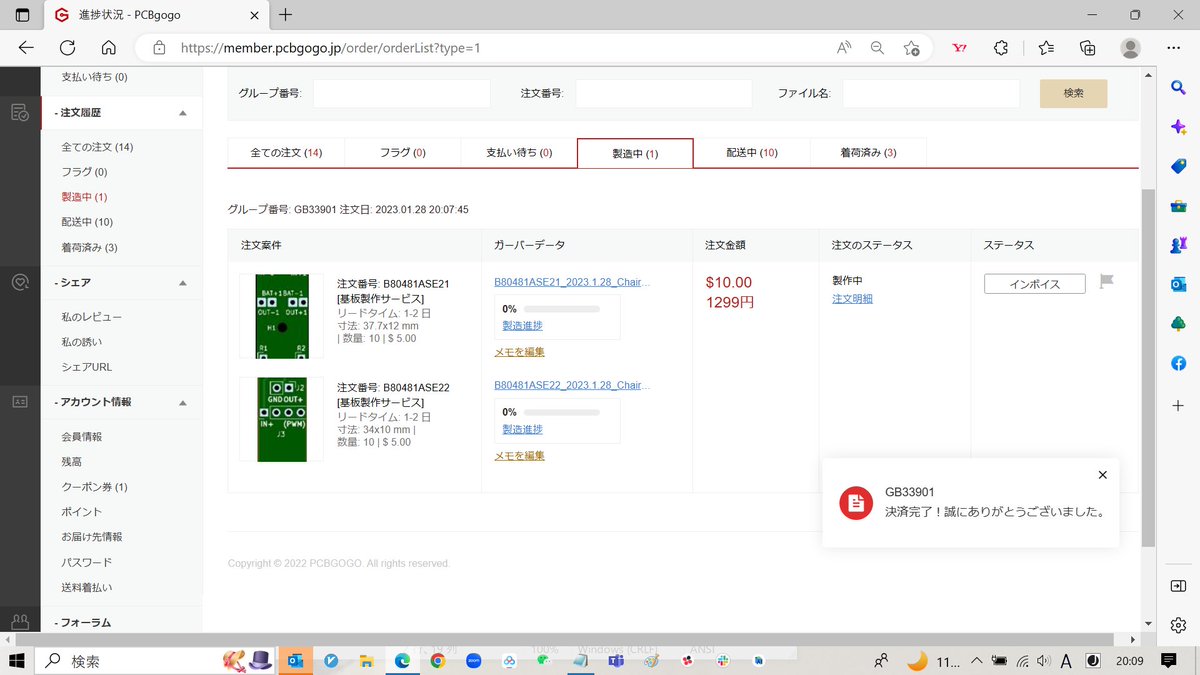Viewport: 1200px width, 675px height.
Task: Open the Edge sidebar search icon
Action: tap(1178, 88)
